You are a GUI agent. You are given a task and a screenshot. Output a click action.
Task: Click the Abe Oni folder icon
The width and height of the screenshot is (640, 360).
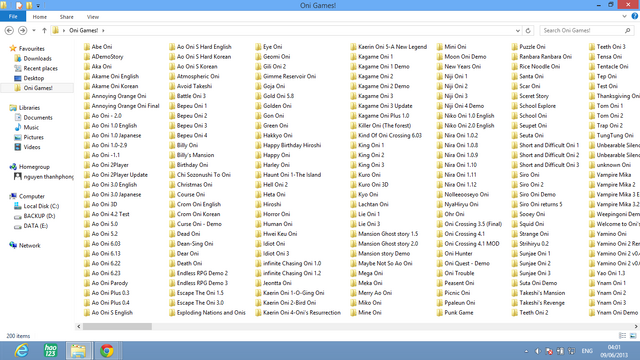(x=87, y=47)
